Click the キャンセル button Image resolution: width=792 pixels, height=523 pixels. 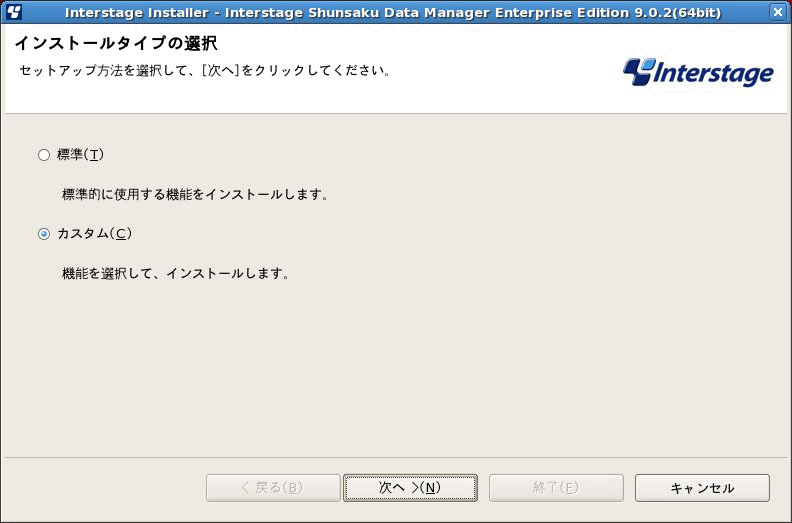(702, 488)
